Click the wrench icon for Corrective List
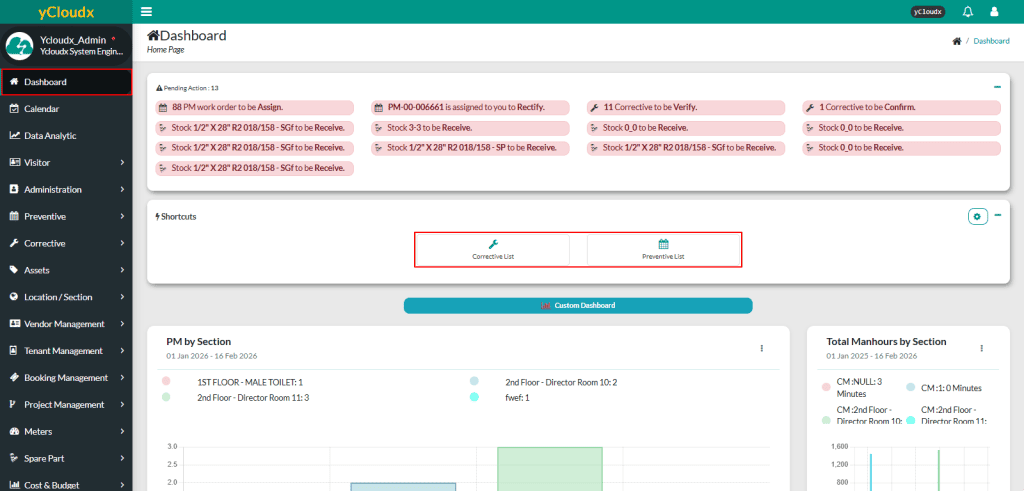1024x491 pixels. point(492,244)
